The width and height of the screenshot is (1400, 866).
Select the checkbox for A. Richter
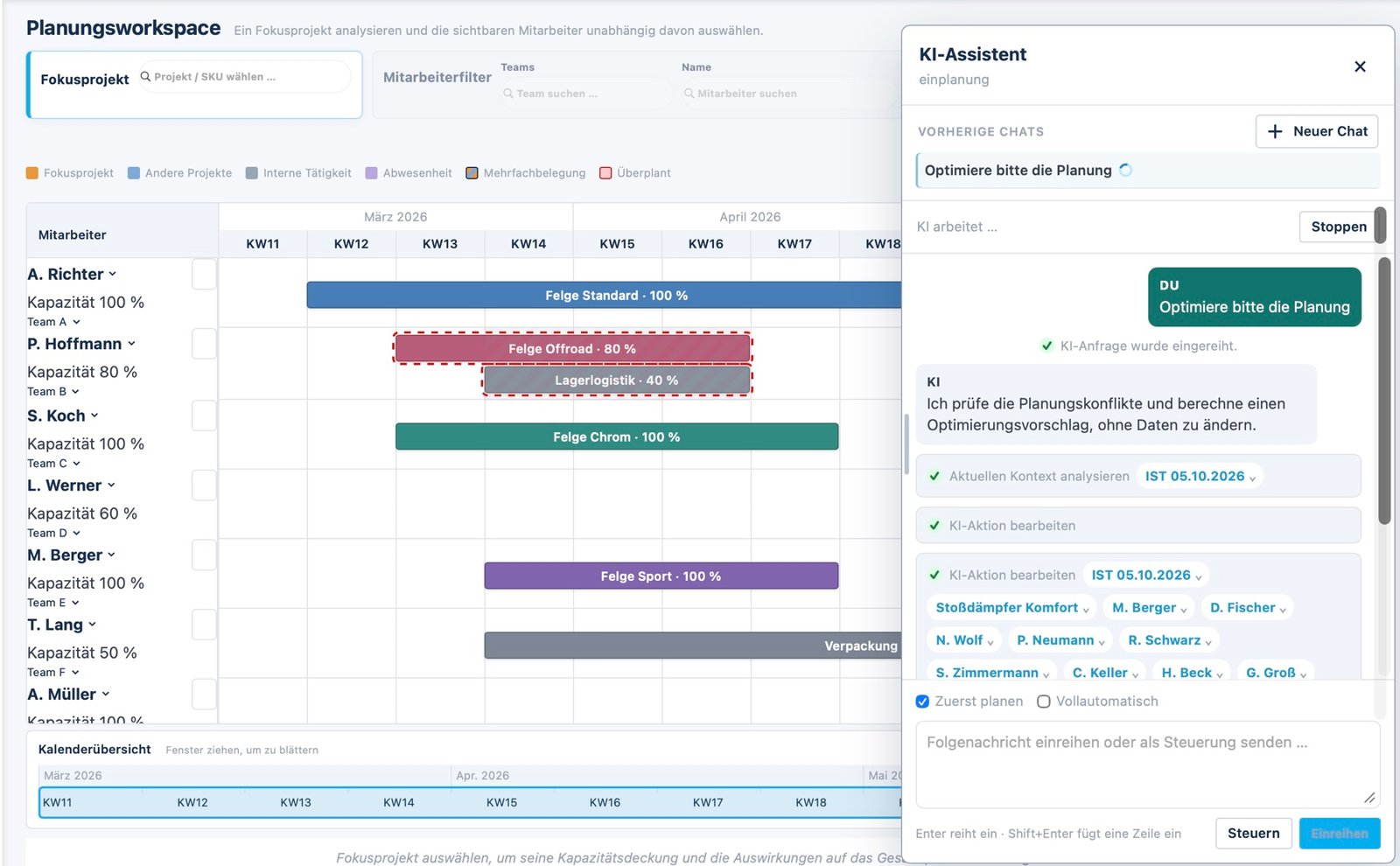[204, 274]
